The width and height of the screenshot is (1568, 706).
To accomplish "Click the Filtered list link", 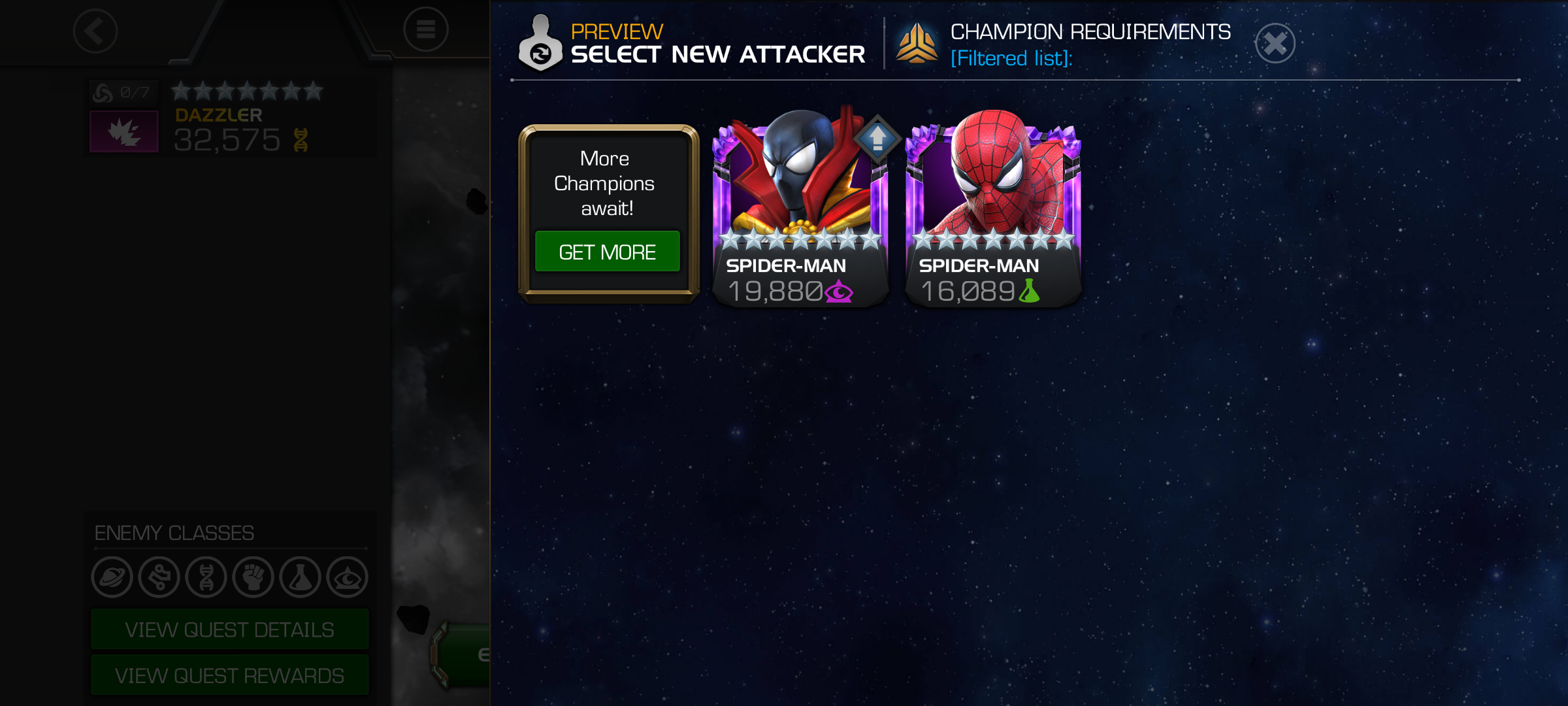I will tap(1011, 58).
